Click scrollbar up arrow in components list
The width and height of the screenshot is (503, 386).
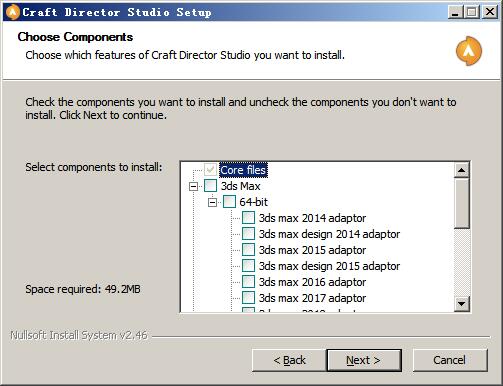462,170
